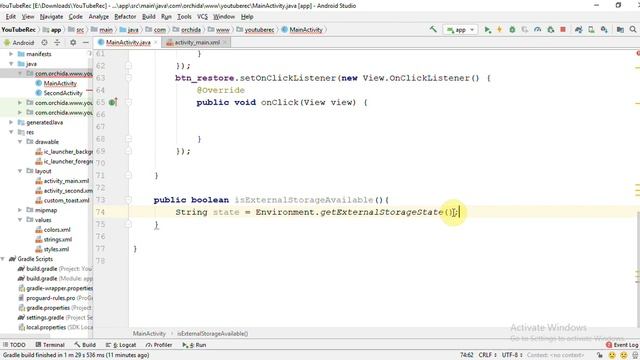Expand the mipmap folder

click(20, 210)
